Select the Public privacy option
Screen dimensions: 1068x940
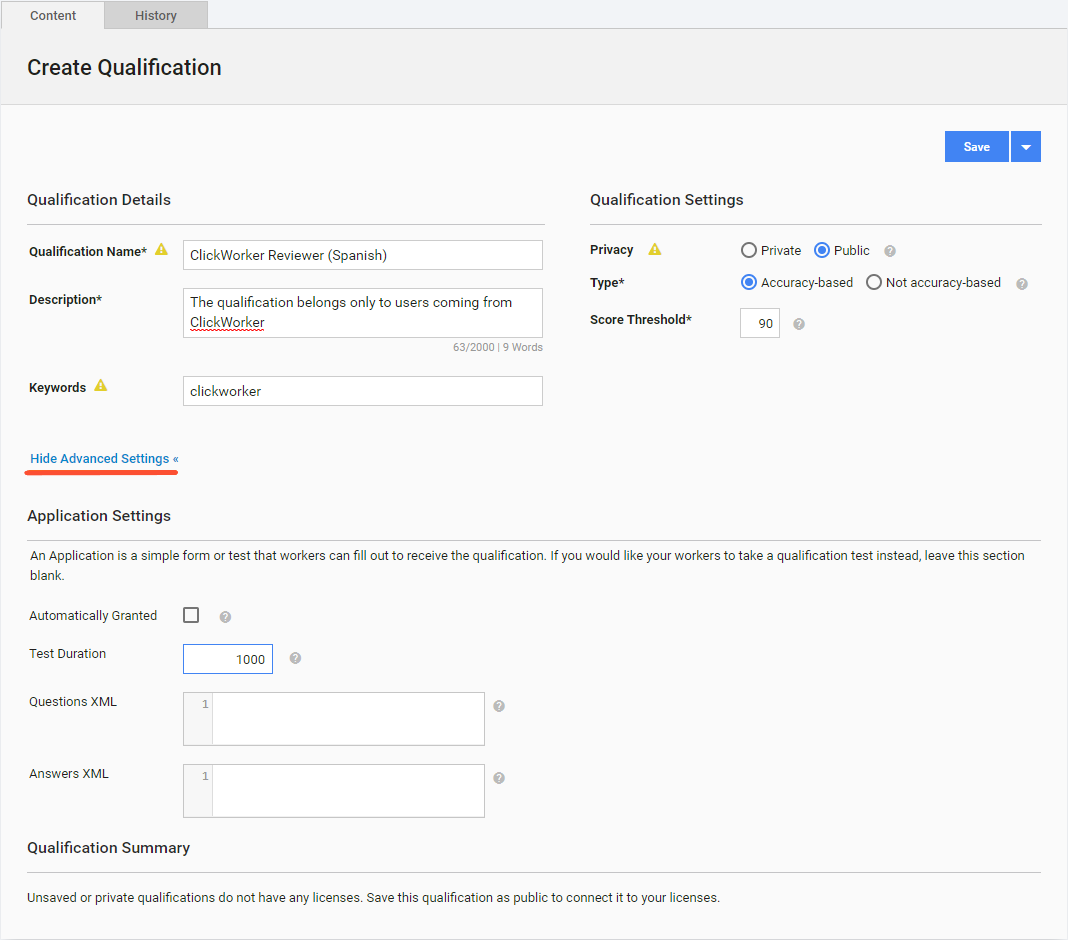coord(822,250)
